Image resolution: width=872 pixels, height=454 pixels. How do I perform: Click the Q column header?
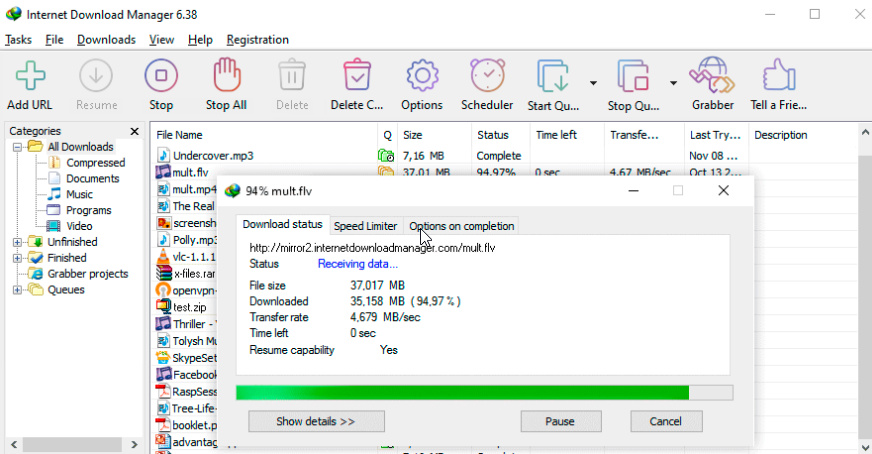(388, 135)
